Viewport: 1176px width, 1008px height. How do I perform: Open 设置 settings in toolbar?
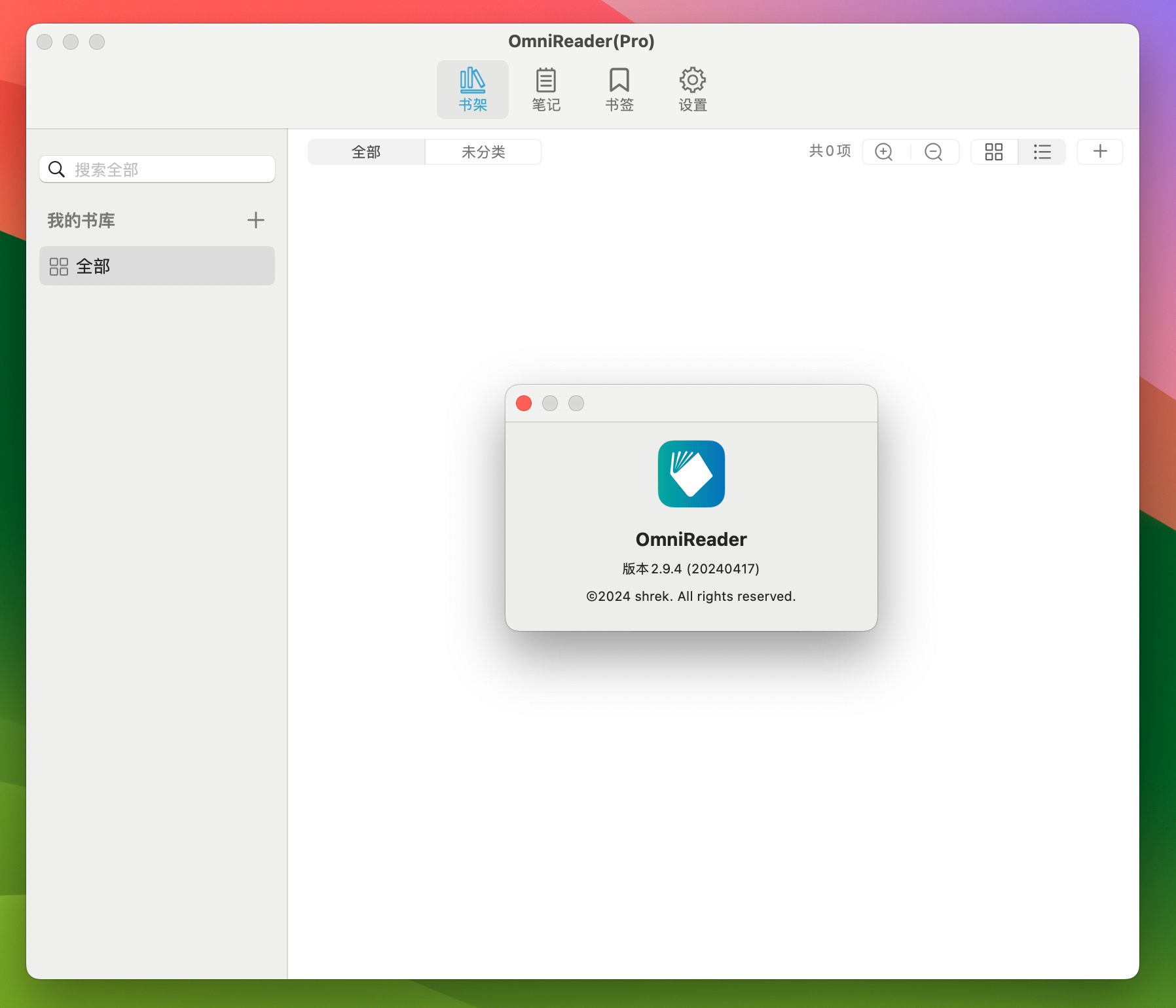point(692,90)
